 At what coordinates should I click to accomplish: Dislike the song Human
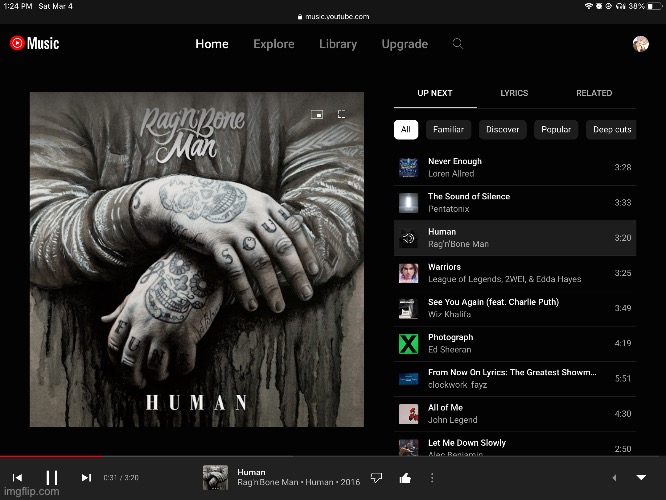tap(376, 478)
